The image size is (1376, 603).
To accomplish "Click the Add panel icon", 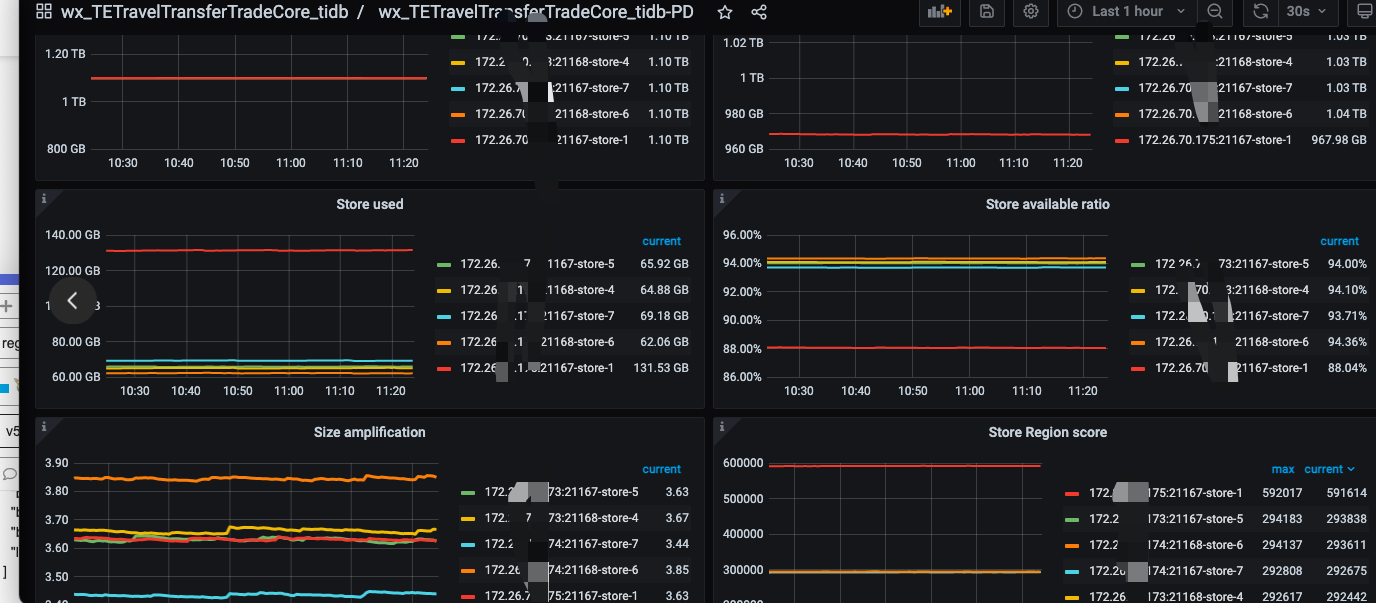I will (x=939, y=12).
